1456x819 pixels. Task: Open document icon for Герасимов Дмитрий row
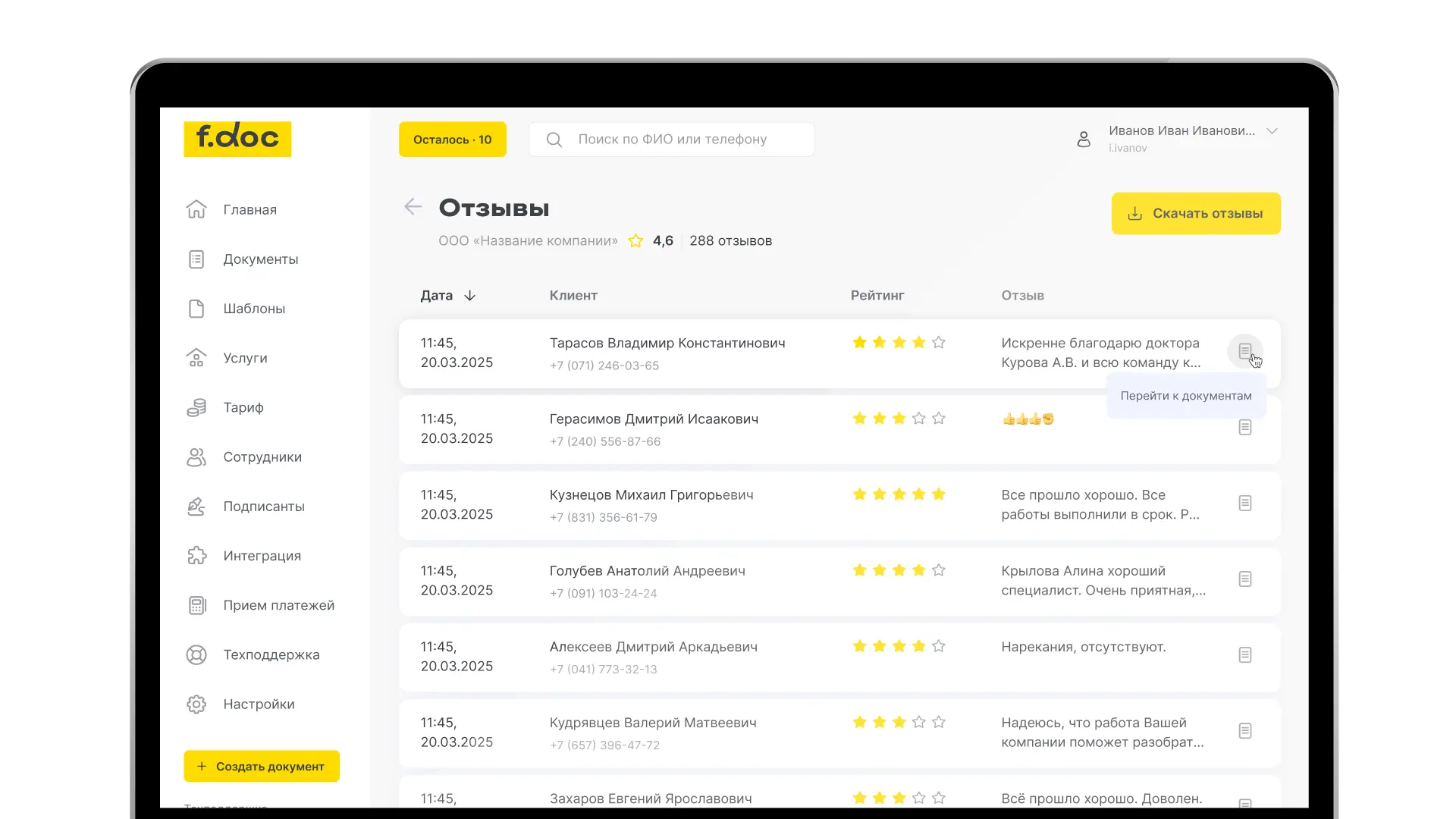tap(1244, 428)
